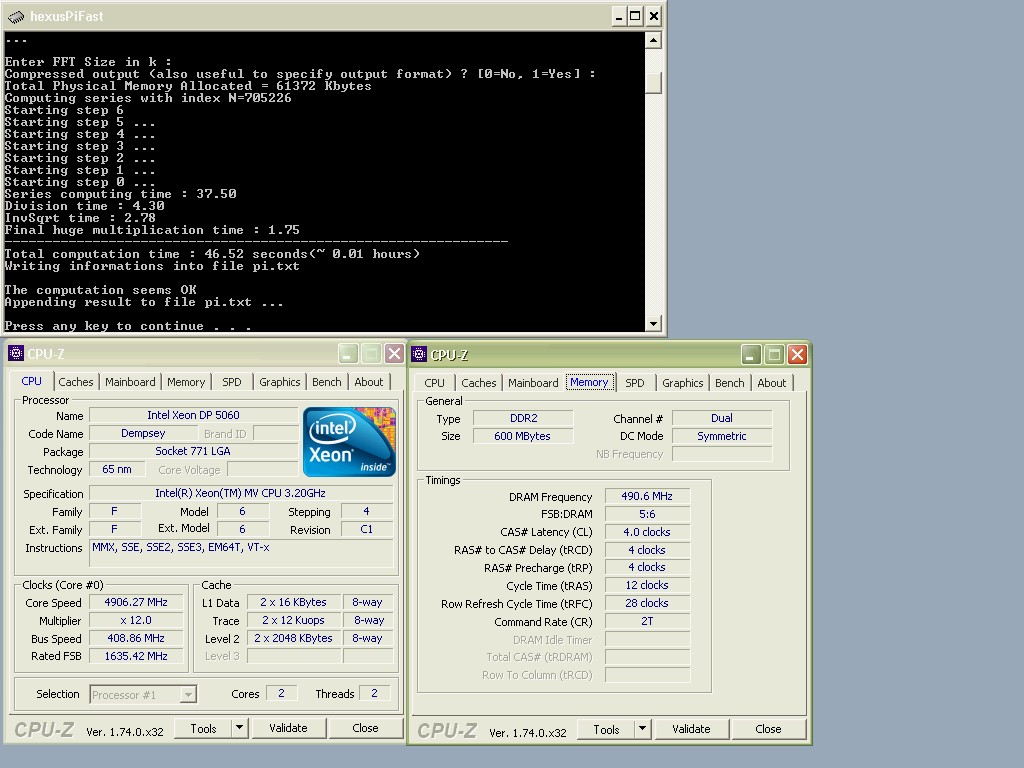Click Tools button in left CPU-Z

click(x=203, y=728)
